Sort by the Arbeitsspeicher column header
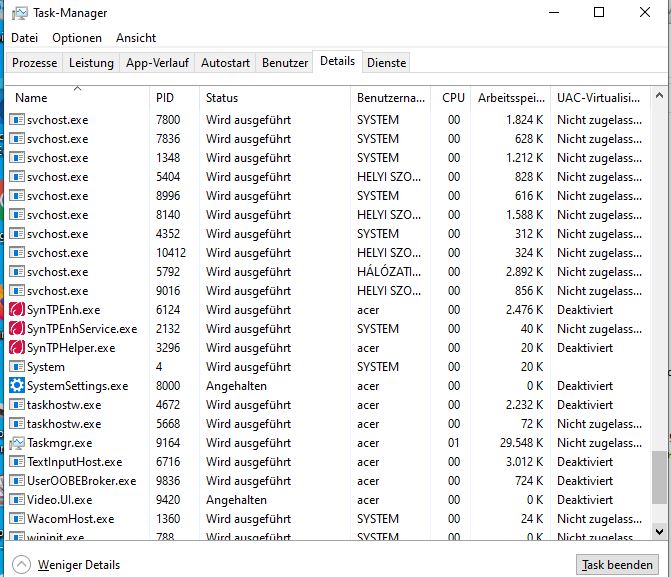This screenshot has height=577, width=671. click(511, 98)
